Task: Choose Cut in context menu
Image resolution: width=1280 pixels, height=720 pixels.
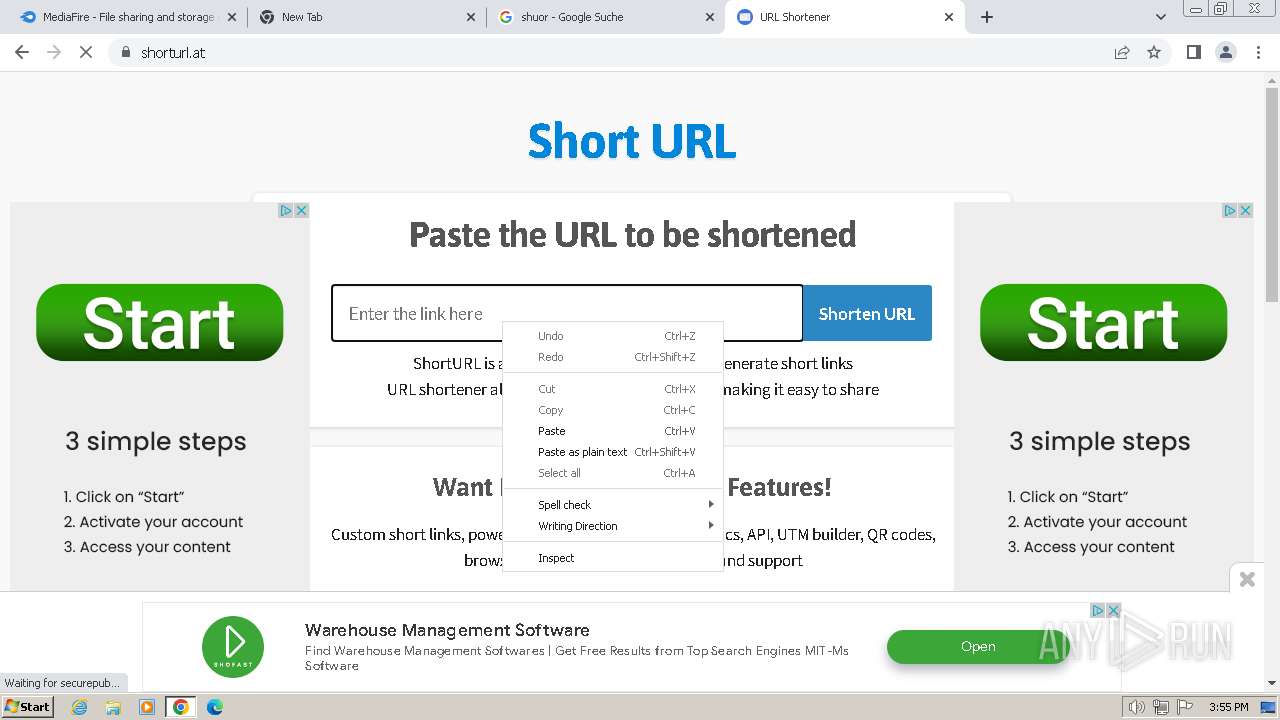Action: point(612,389)
